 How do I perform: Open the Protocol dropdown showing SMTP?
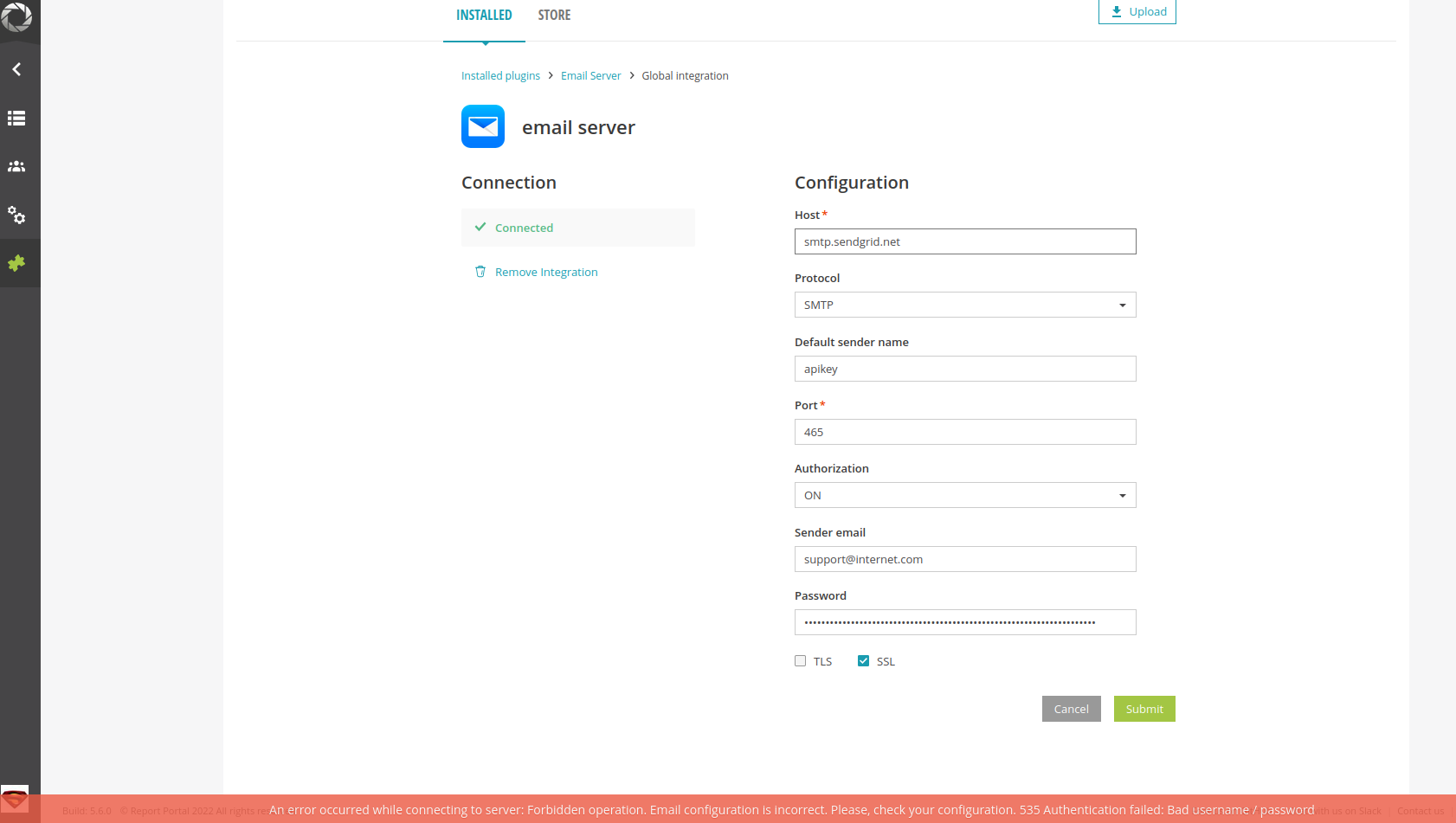(x=965, y=305)
